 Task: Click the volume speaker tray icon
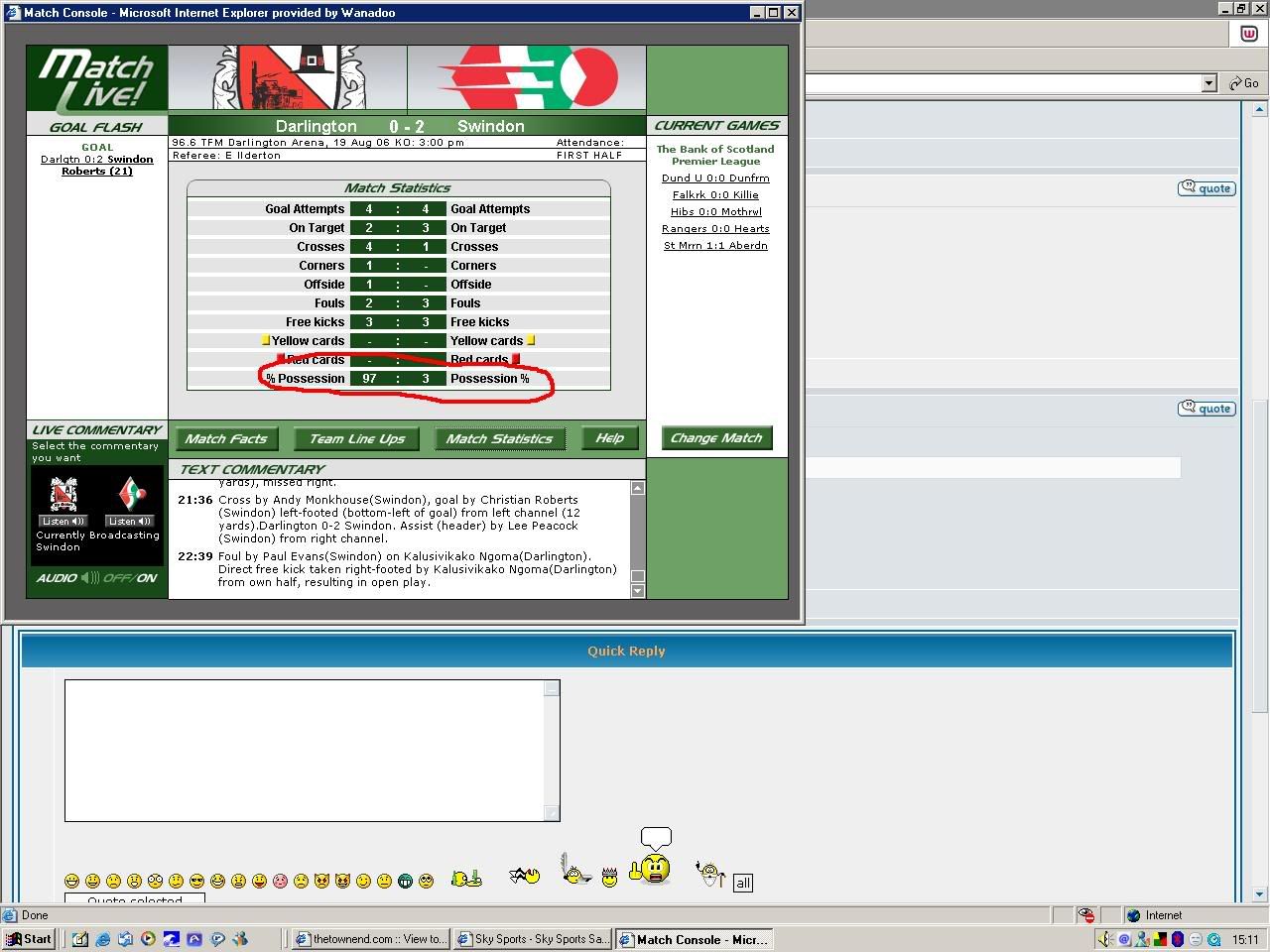1106,939
